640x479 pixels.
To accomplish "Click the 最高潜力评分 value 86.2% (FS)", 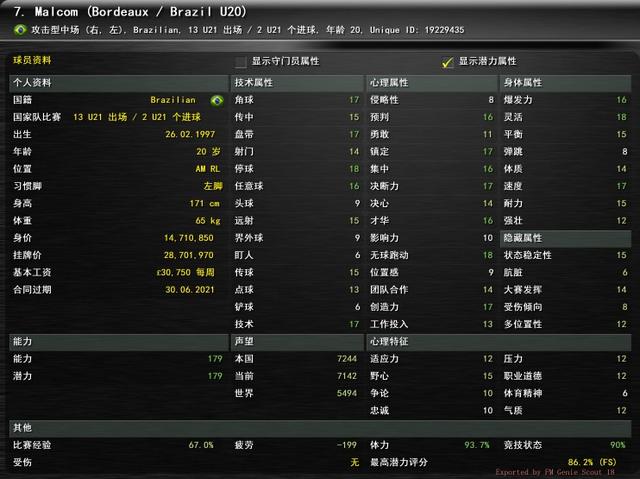I will coord(592,462).
